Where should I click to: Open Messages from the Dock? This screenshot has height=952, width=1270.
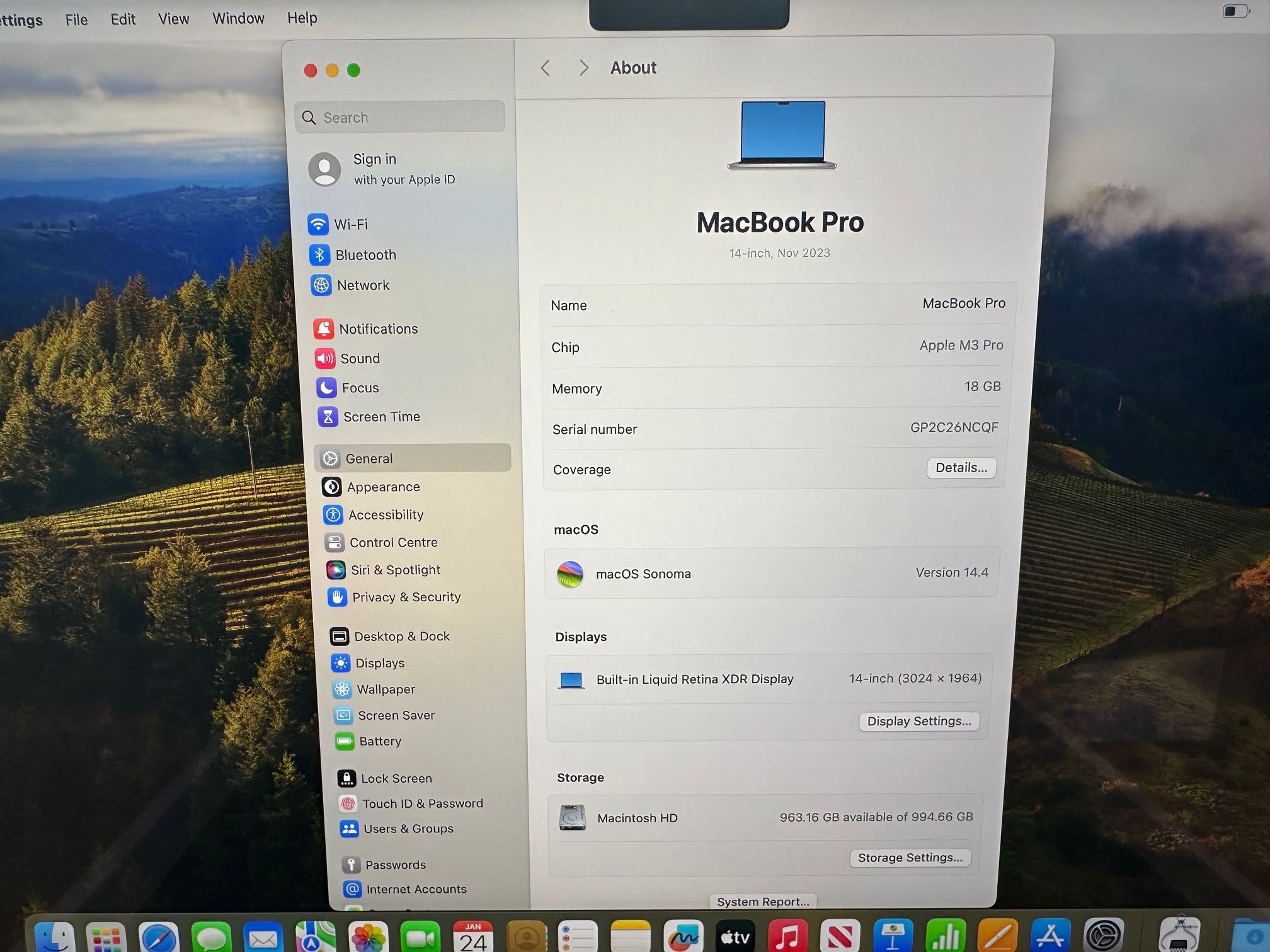[x=211, y=938]
